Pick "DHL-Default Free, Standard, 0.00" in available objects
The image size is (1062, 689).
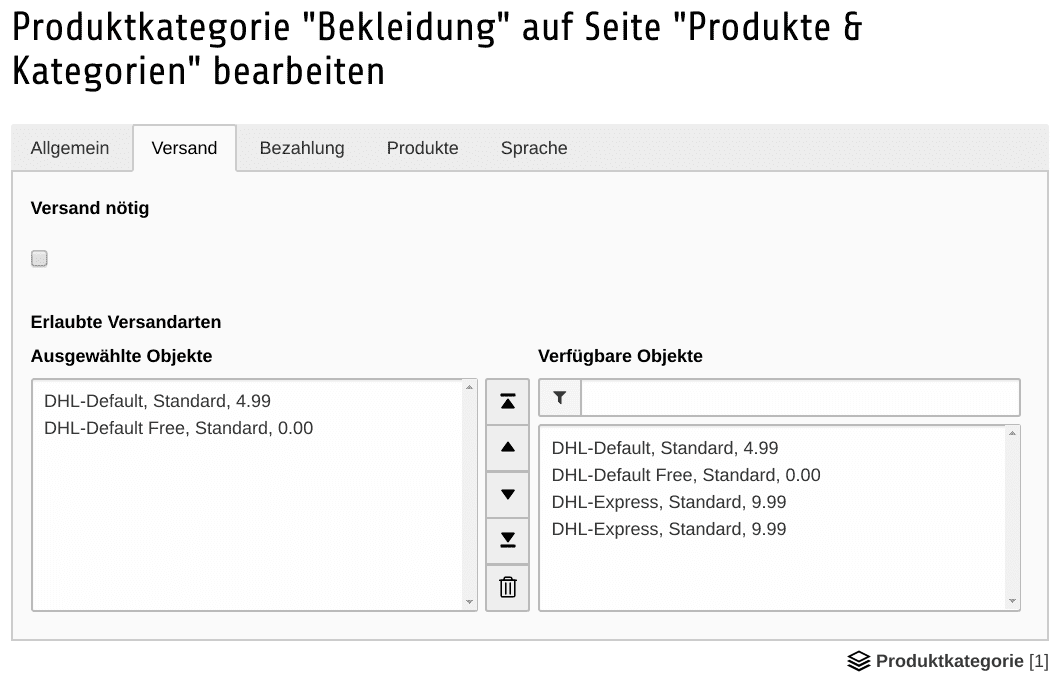click(x=686, y=475)
